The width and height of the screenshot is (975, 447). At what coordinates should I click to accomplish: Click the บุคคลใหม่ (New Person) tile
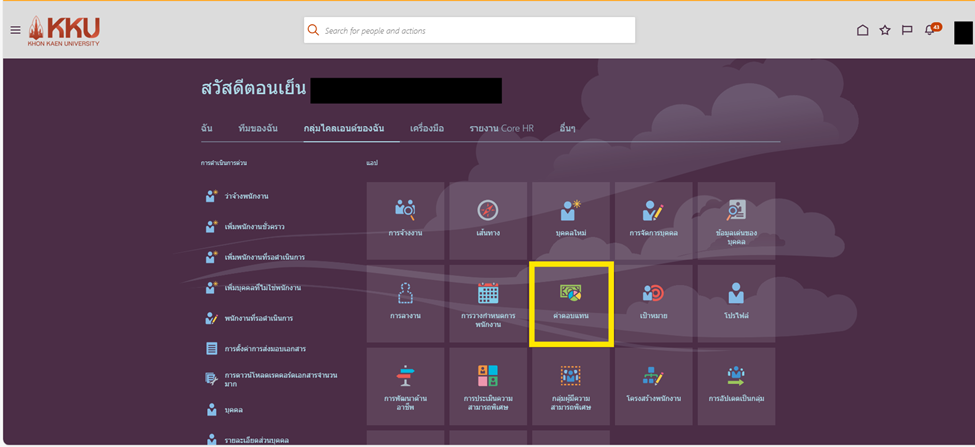571,220
